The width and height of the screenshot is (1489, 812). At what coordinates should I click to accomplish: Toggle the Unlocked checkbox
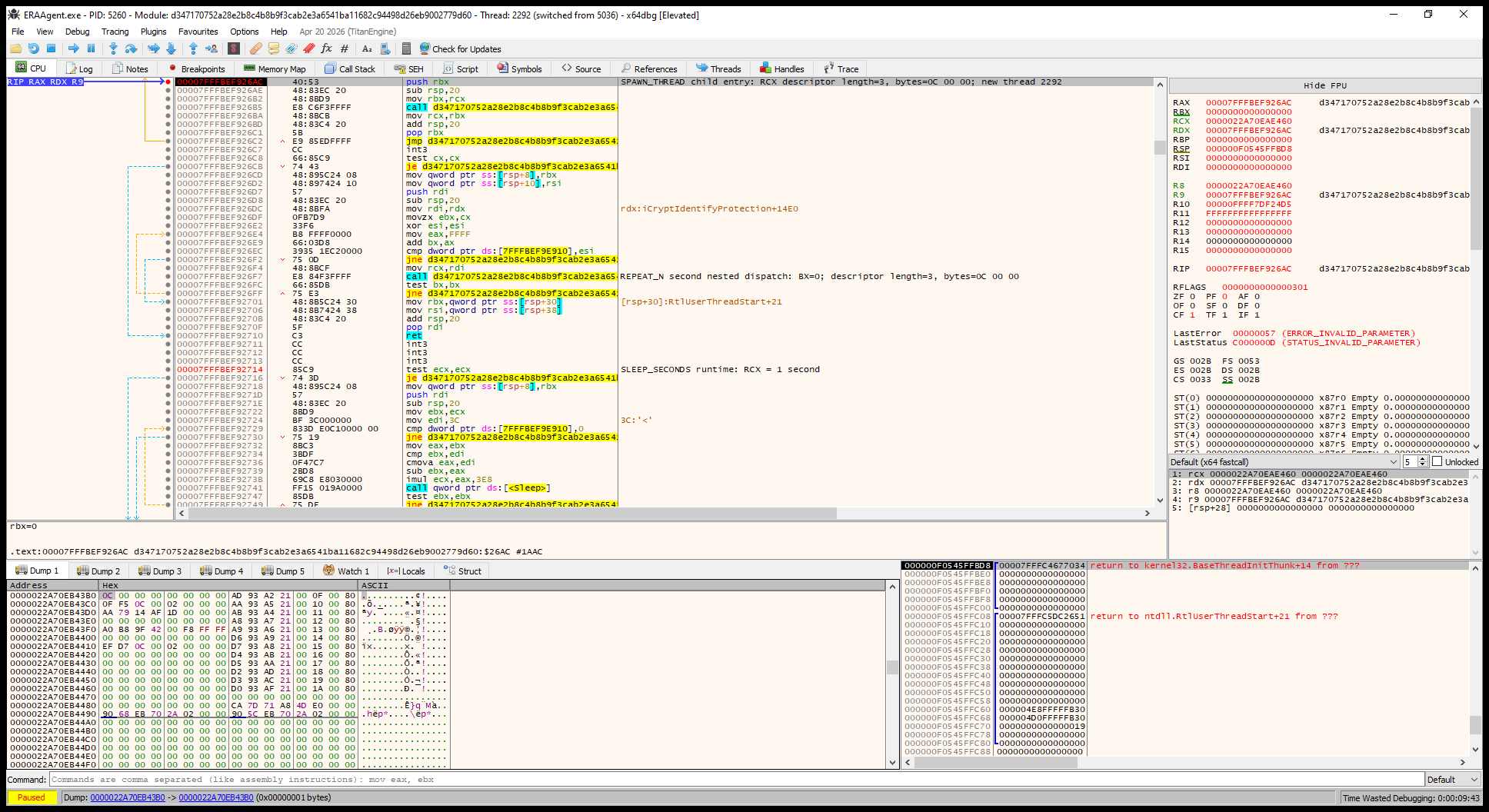[1437, 461]
